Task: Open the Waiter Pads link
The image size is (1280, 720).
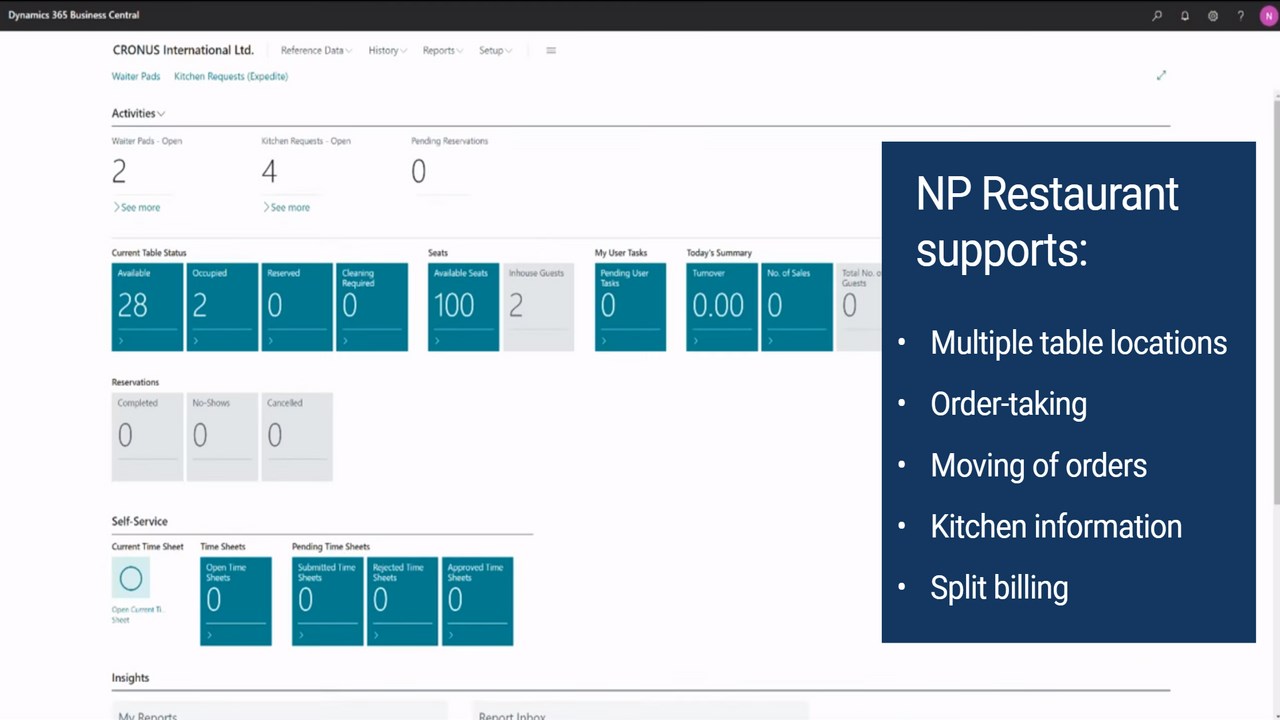Action: coord(136,76)
